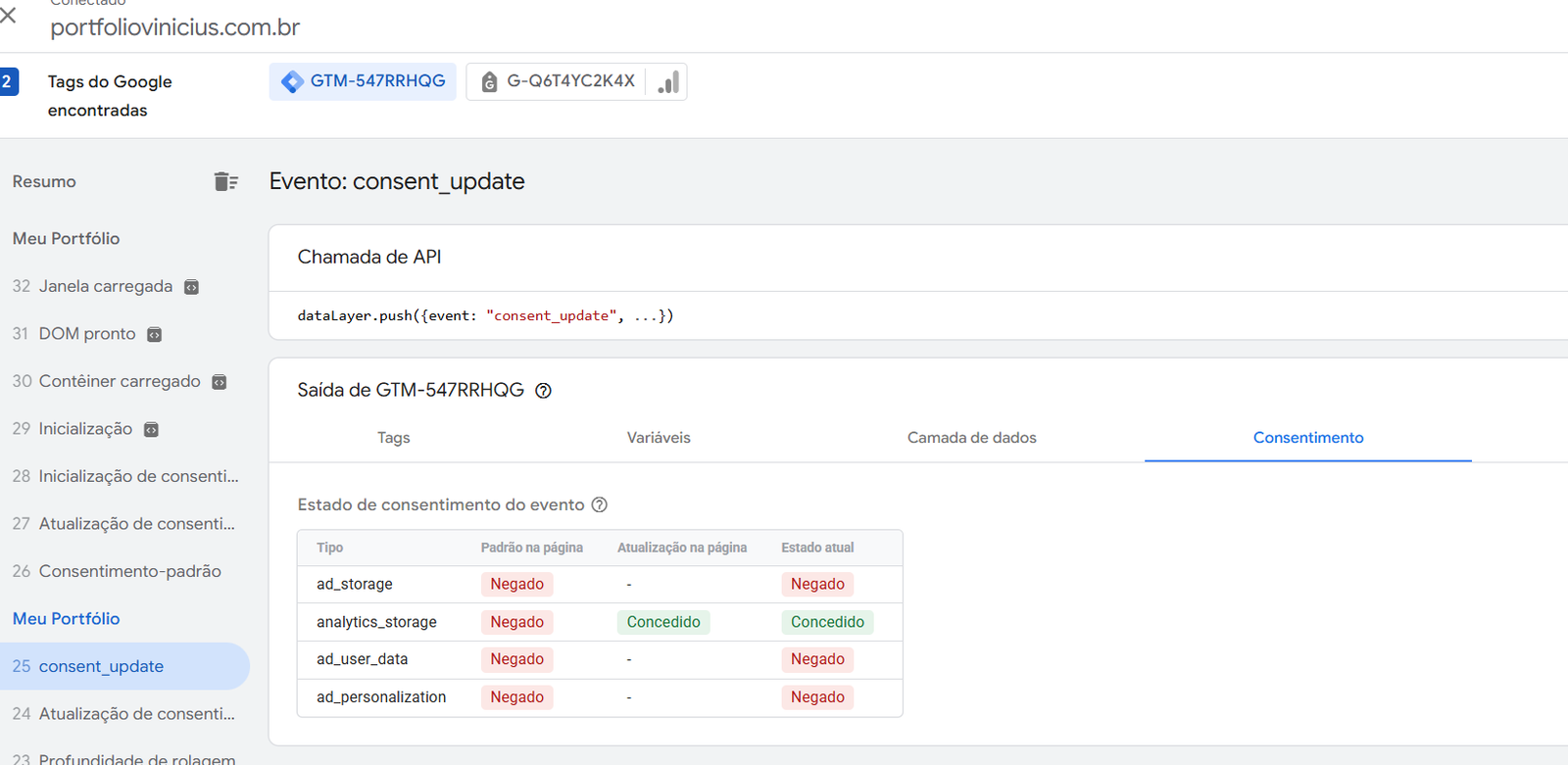Open the Resumo summary entry
The image size is (1568, 765).
pos(44,181)
